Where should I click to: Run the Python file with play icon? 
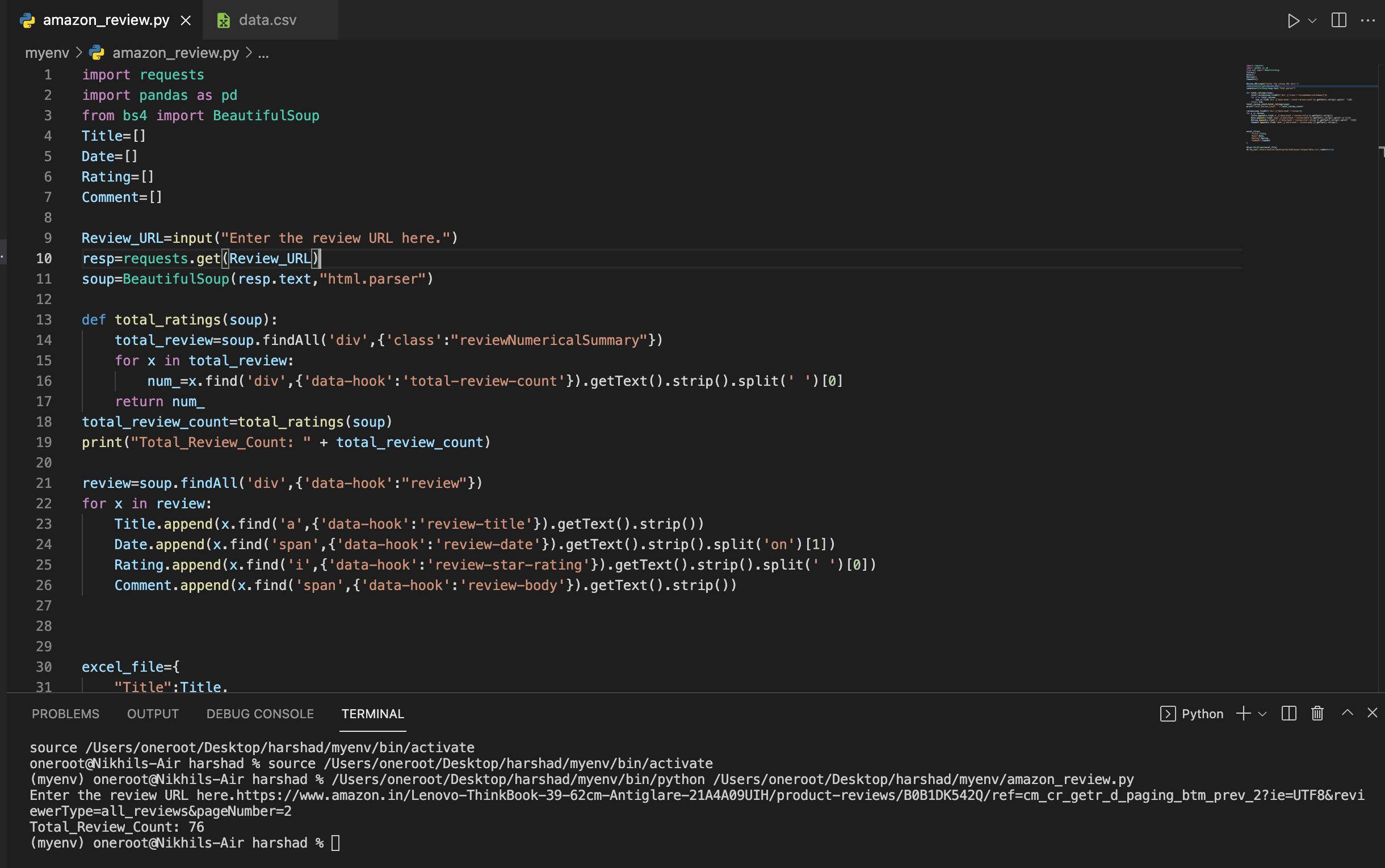tap(1292, 20)
